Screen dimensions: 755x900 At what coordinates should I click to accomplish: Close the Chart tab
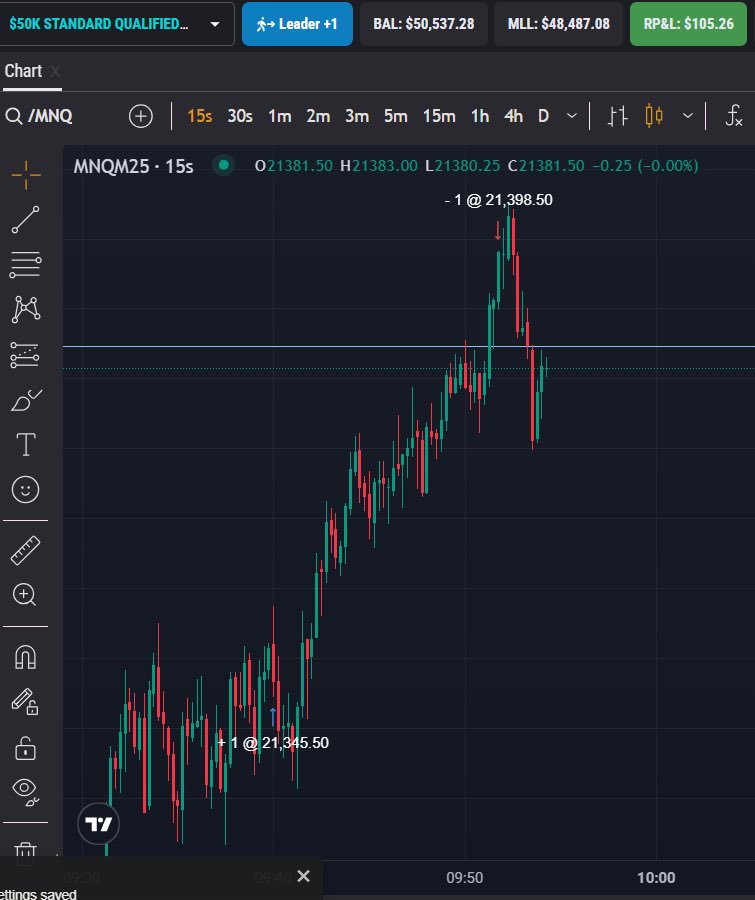[55, 72]
